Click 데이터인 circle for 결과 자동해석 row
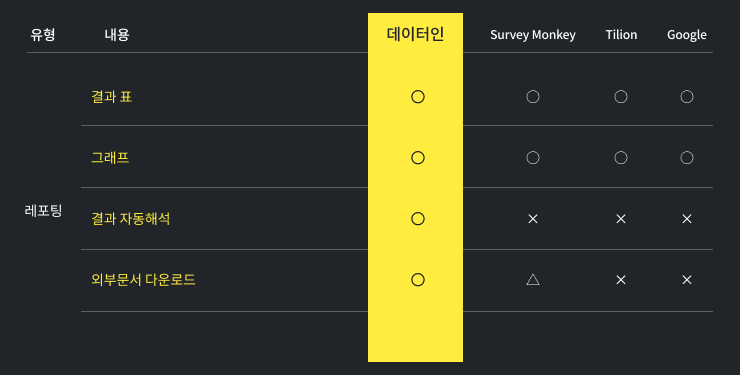Image resolution: width=740 pixels, height=375 pixels. [418, 219]
